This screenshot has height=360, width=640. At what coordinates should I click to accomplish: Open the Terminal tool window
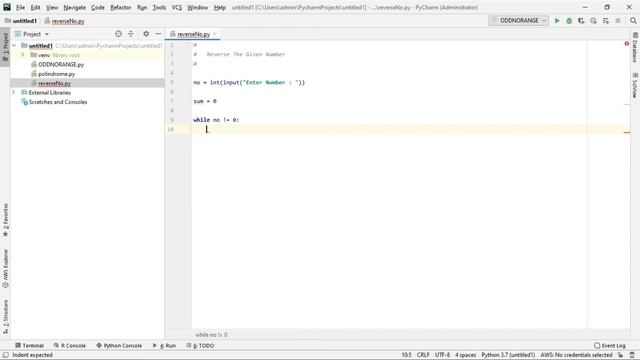(x=29, y=345)
